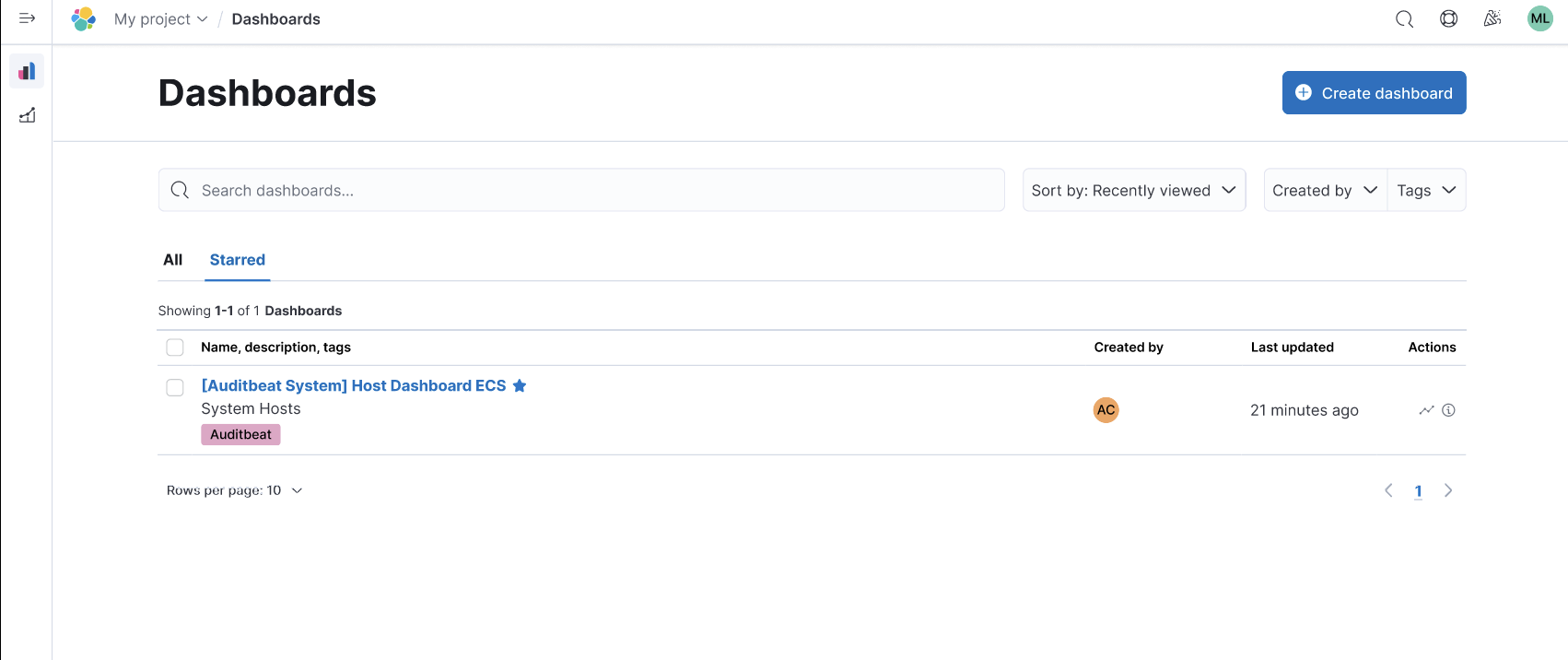Viewport: 1568px width, 660px height.
Task: Open the chart icon in the sidebar
Action: click(x=27, y=115)
